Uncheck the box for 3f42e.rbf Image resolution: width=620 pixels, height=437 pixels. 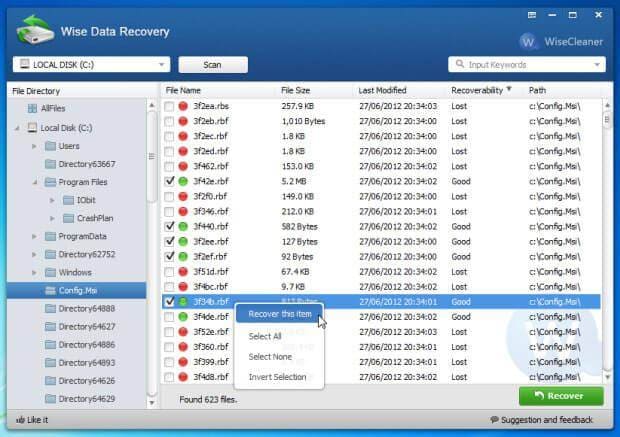(169, 181)
